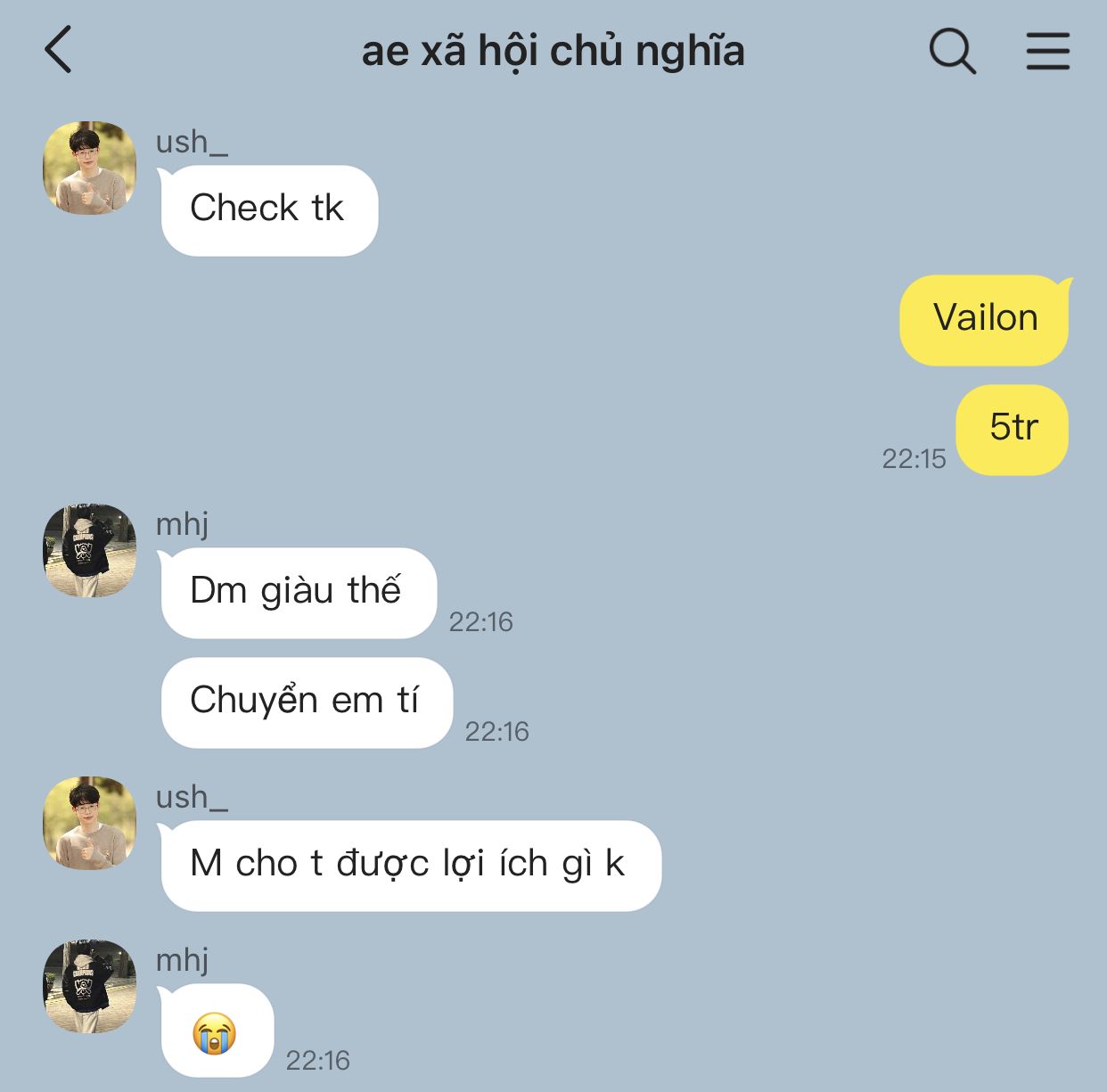The width and height of the screenshot is (1107, 1092).
Task: Tap the 'Chuyển em tí' message bubble
Action: point(305,702)
